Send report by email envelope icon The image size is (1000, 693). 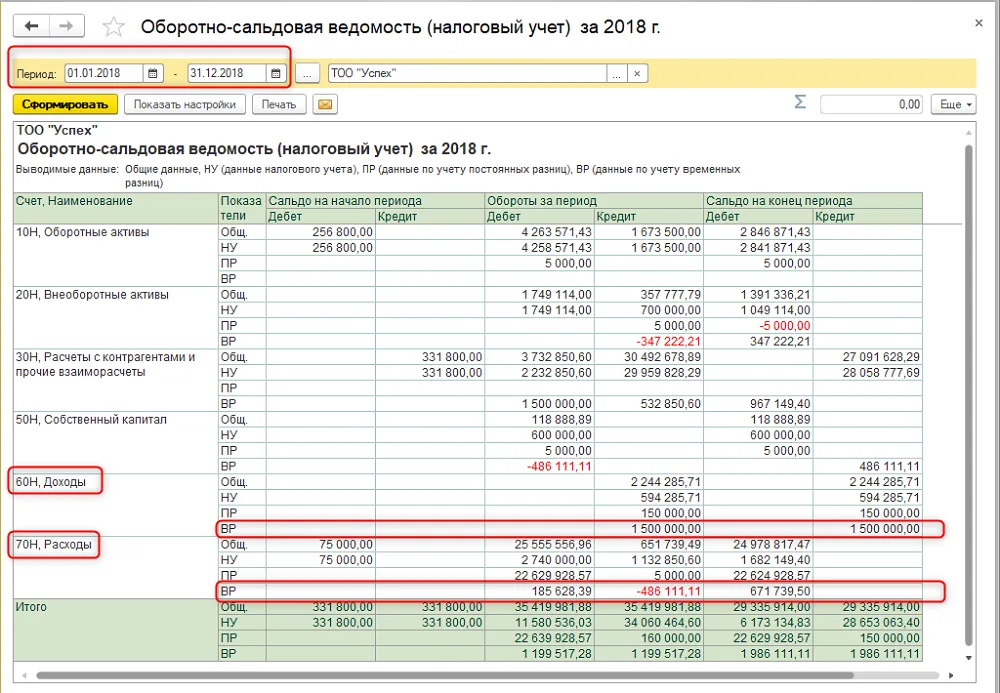pos(325,105)
